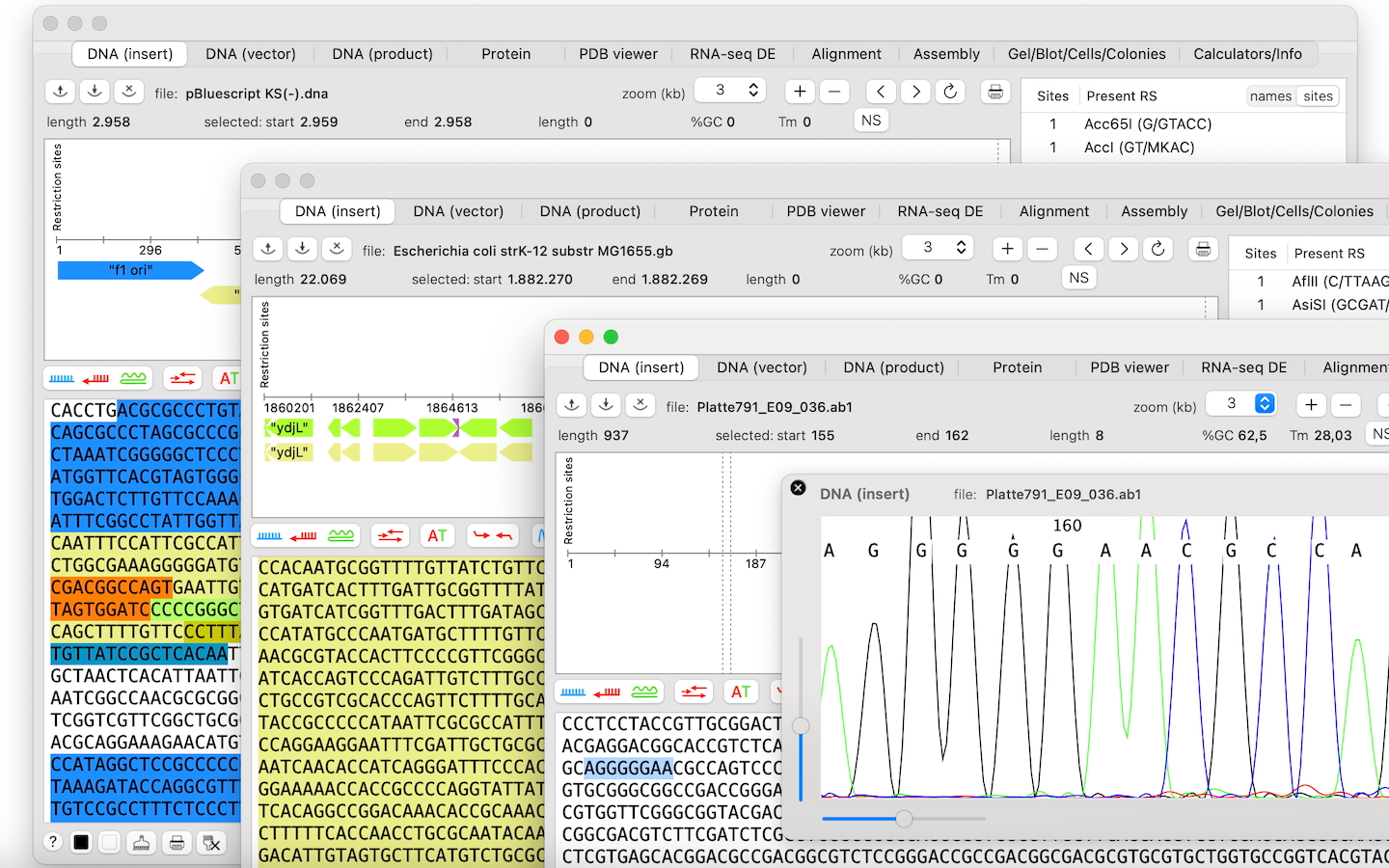Click the load file icon beside pBluescript KS(-).dna
The width and height of the screenshot is (1389, 868).
click(60, 92)
